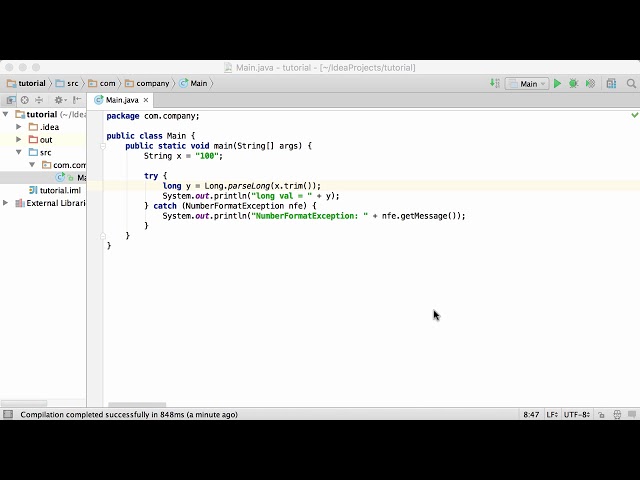Open event log speech bubble

(632, 414)
